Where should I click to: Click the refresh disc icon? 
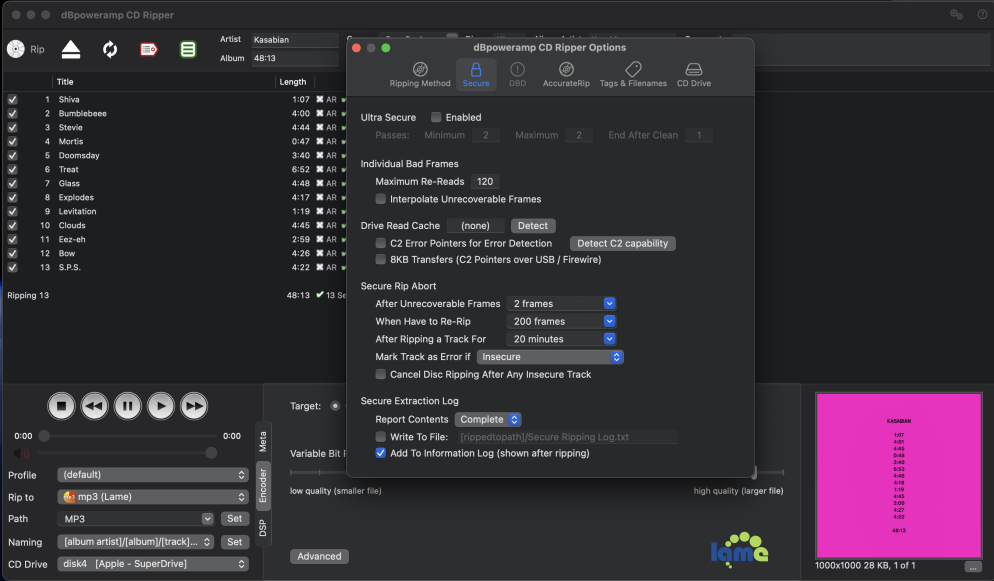tap(110, 49)
